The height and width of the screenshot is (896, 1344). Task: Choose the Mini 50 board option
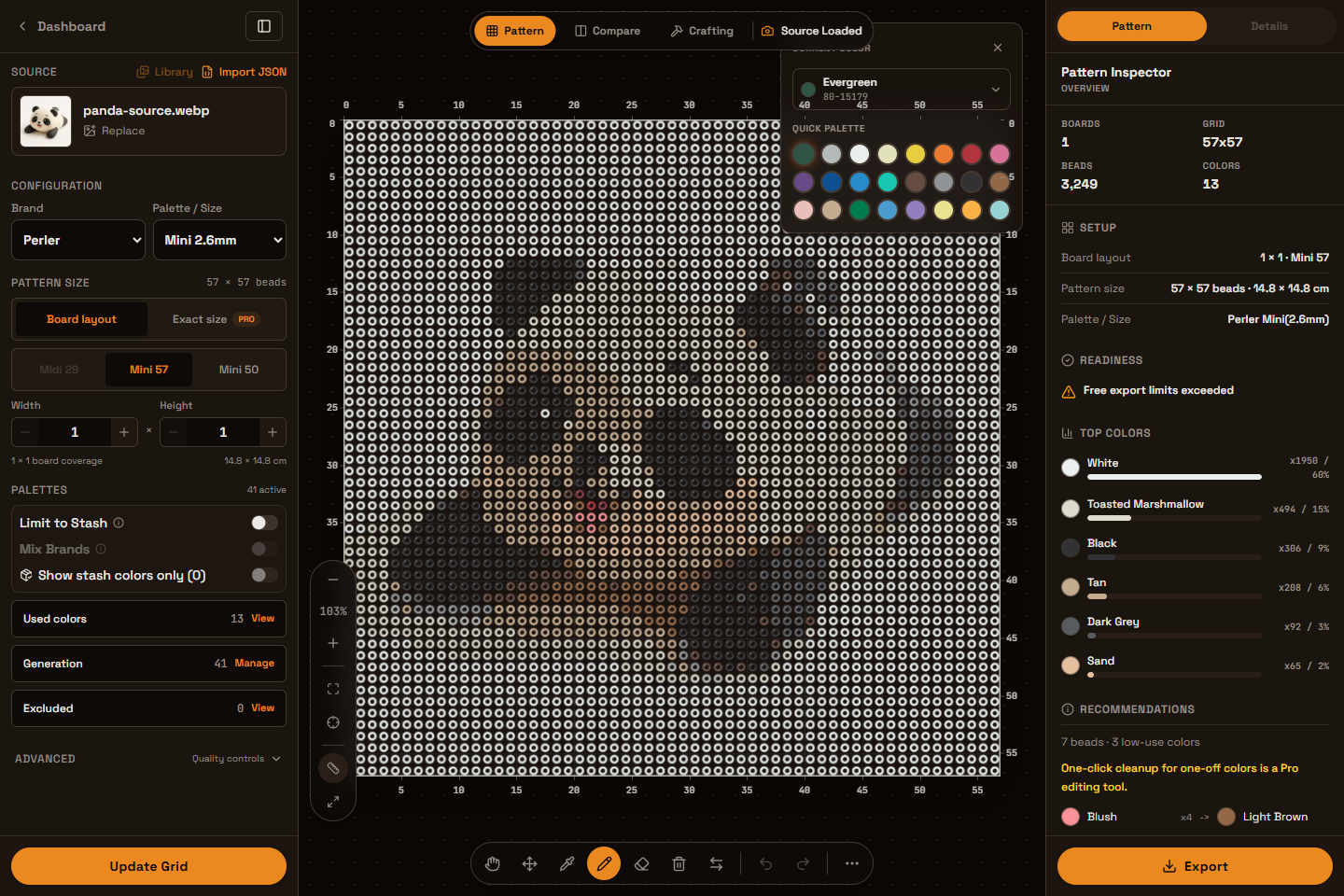pos(239,370)
